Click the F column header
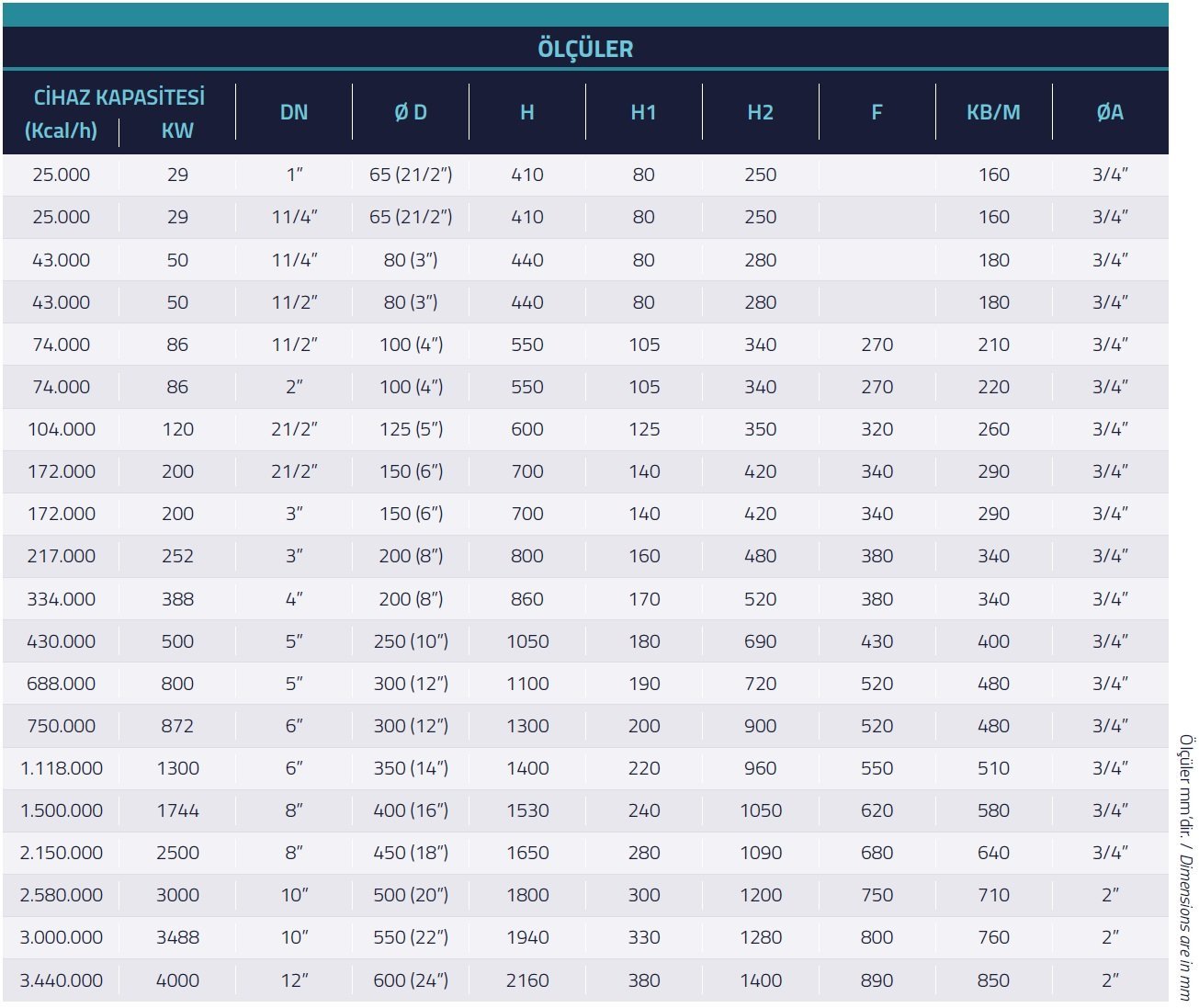The width and height of the screenshot is (1199, 1008). click(x=877, y=112)
